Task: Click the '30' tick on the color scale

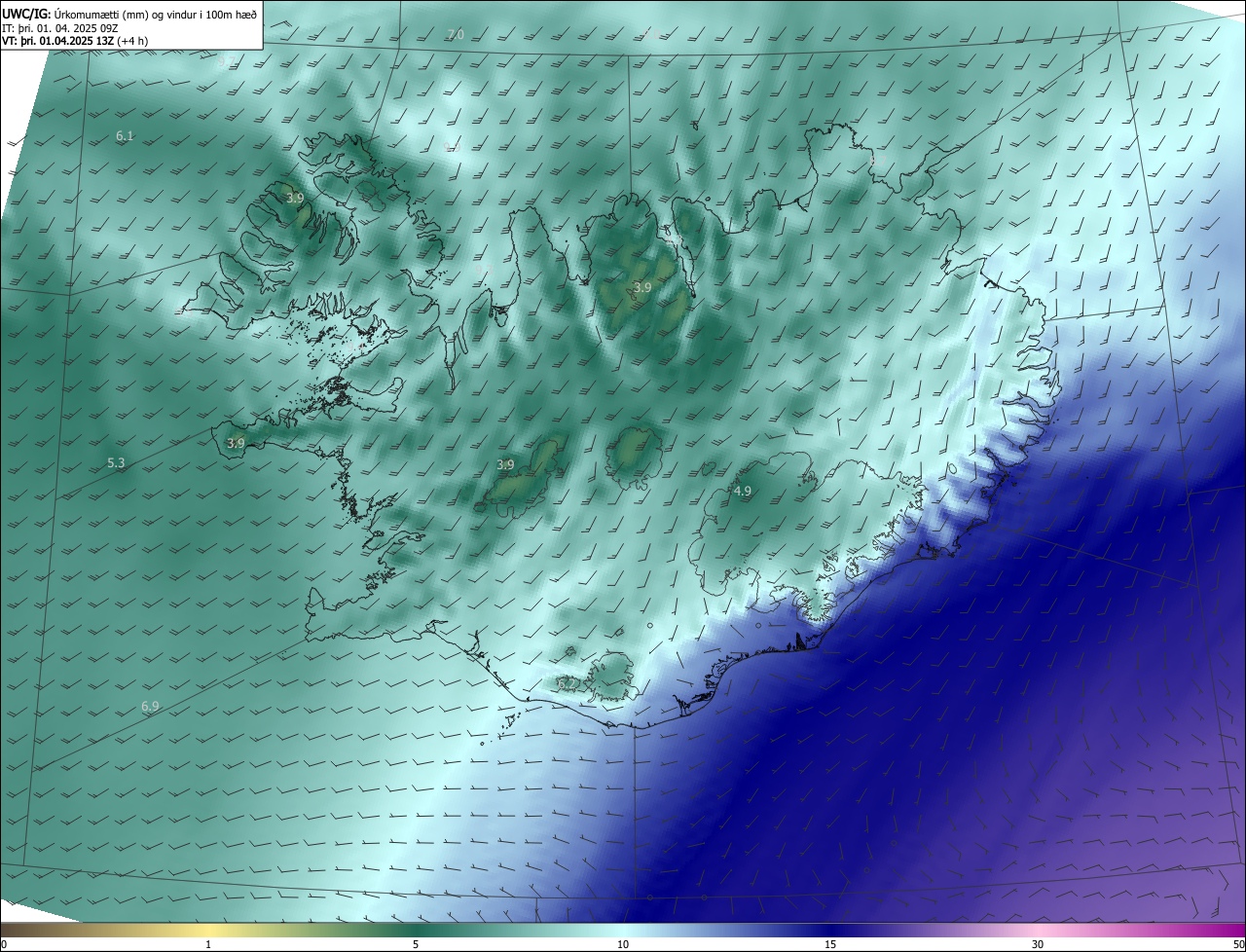Action: pyautogui.click(x=1038, y=944)
